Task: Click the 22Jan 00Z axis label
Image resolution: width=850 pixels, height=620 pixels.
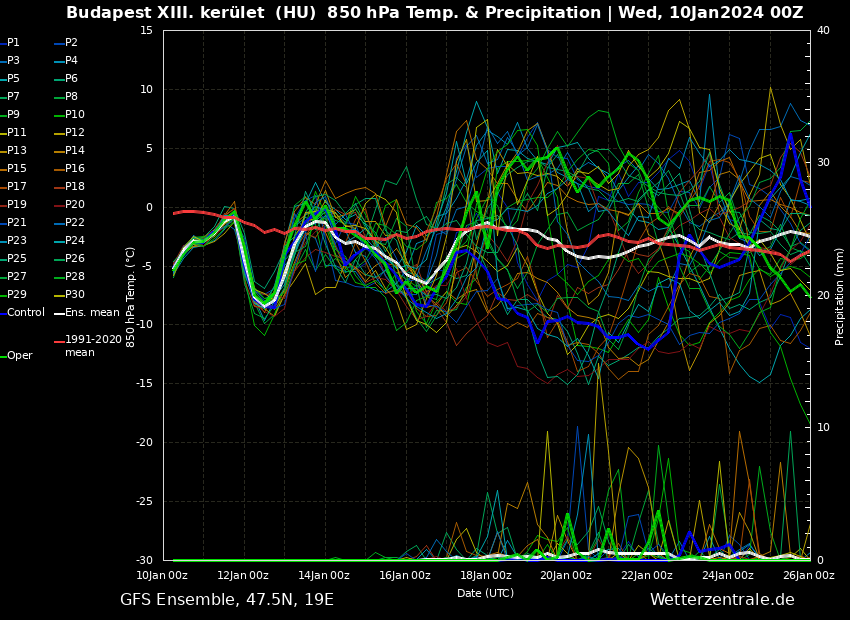Action: click(647, 575)
